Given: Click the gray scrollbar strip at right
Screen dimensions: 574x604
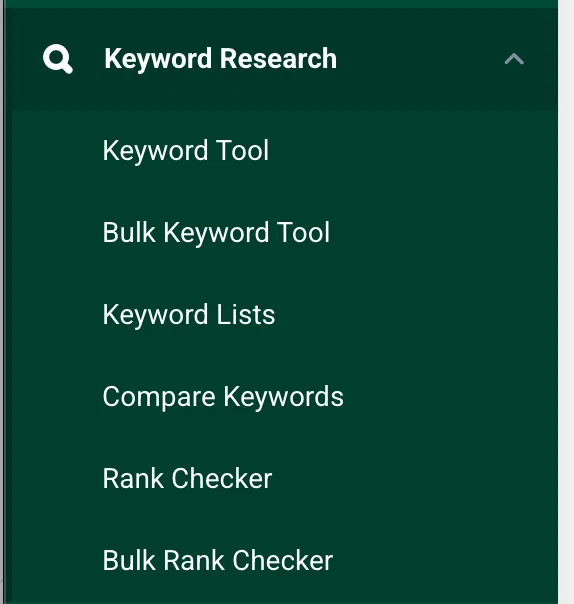Looking at the screenshot, I should 566,302.
